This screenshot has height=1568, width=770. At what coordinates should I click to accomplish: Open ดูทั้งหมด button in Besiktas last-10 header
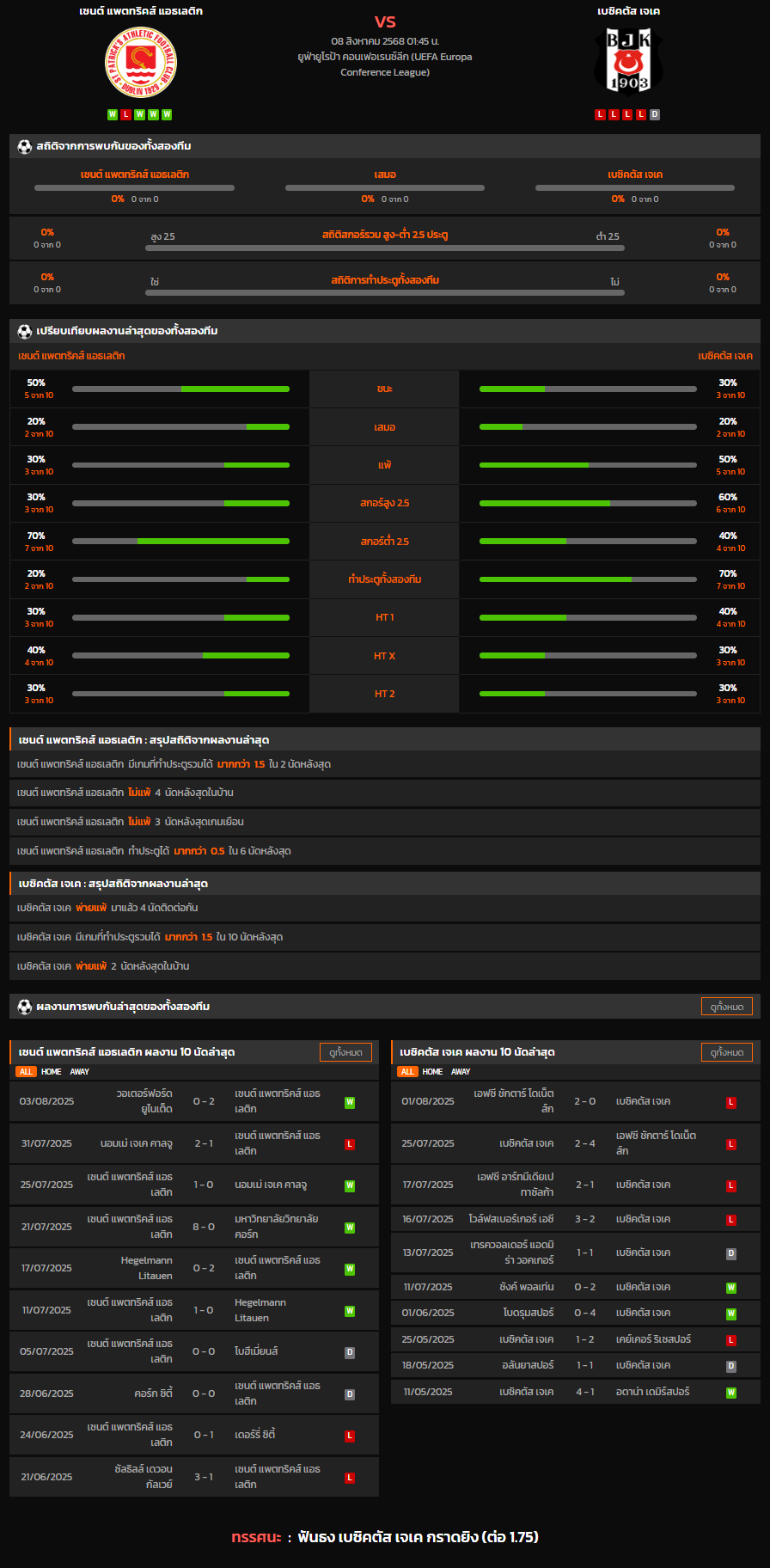pyautogui.click(x=727, y=1052)
